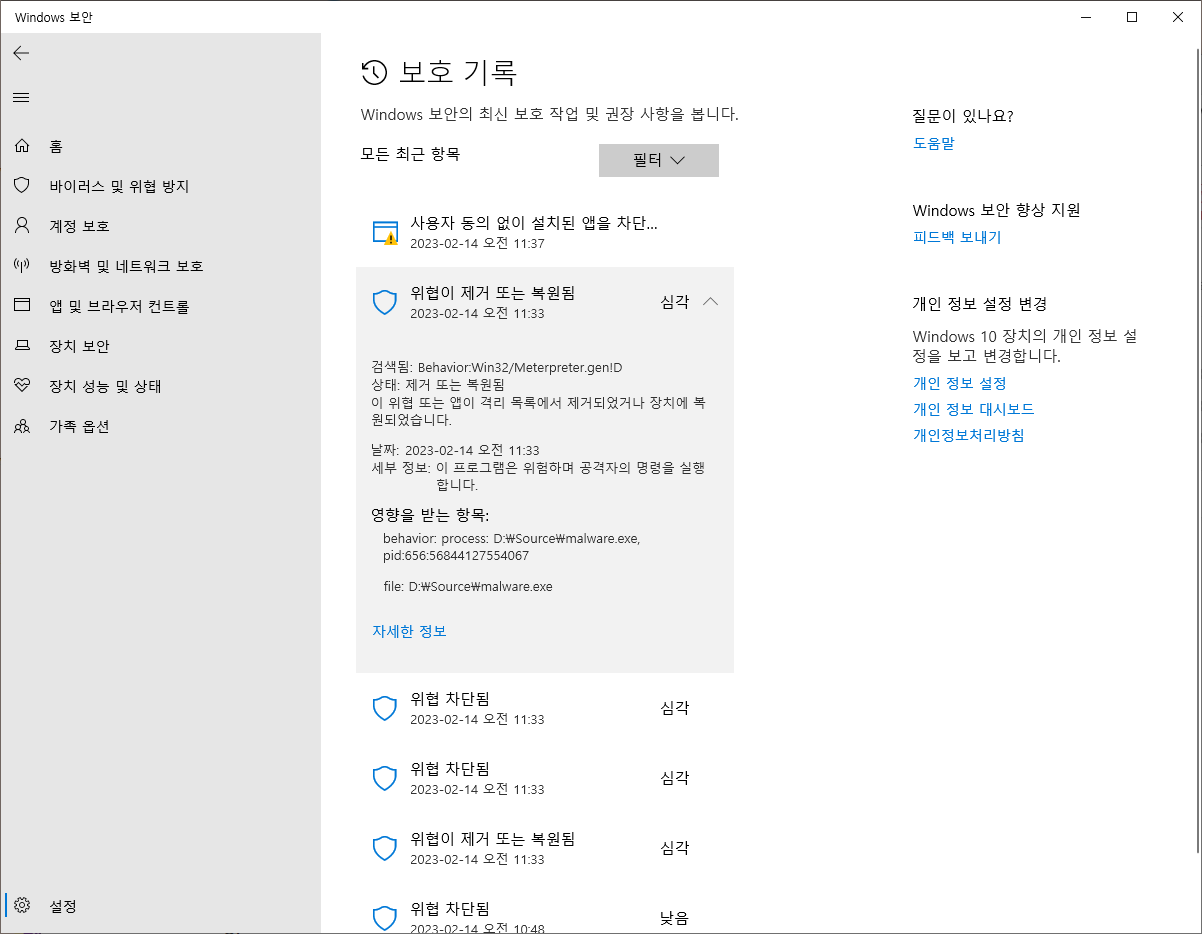The image size is (1202, 934).
Task: Open 장치 성능 및 상태
Action: [x=160, y=386]
